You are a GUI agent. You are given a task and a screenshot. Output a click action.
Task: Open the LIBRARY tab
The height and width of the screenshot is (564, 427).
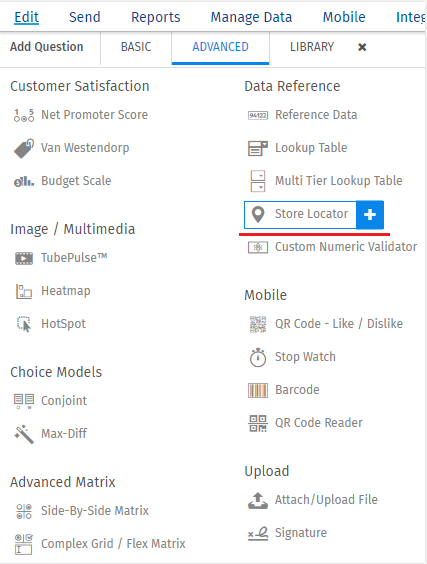click(312, 47)
